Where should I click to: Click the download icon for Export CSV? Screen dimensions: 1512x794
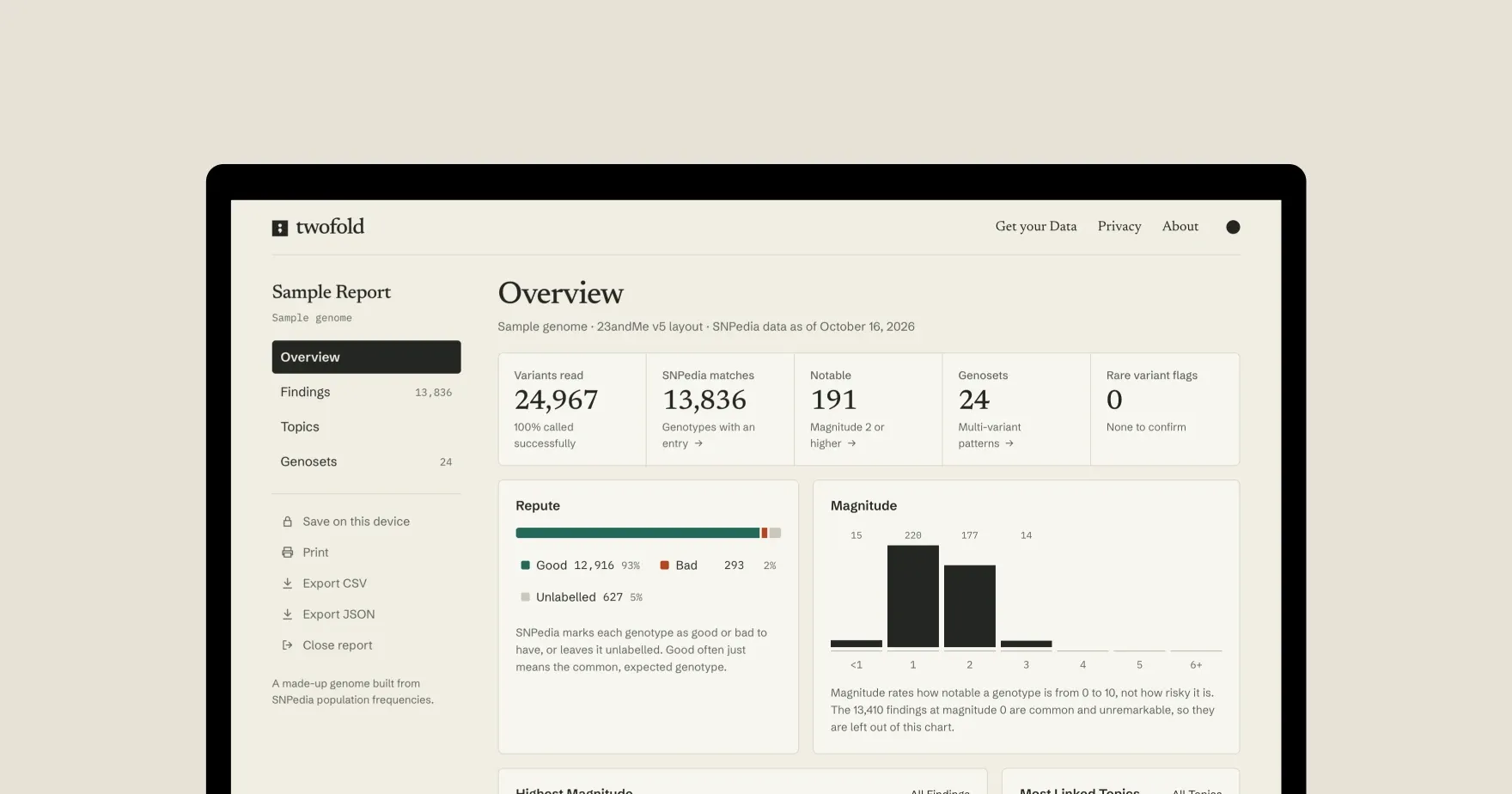pyautogui.click(x=288, y=583)
